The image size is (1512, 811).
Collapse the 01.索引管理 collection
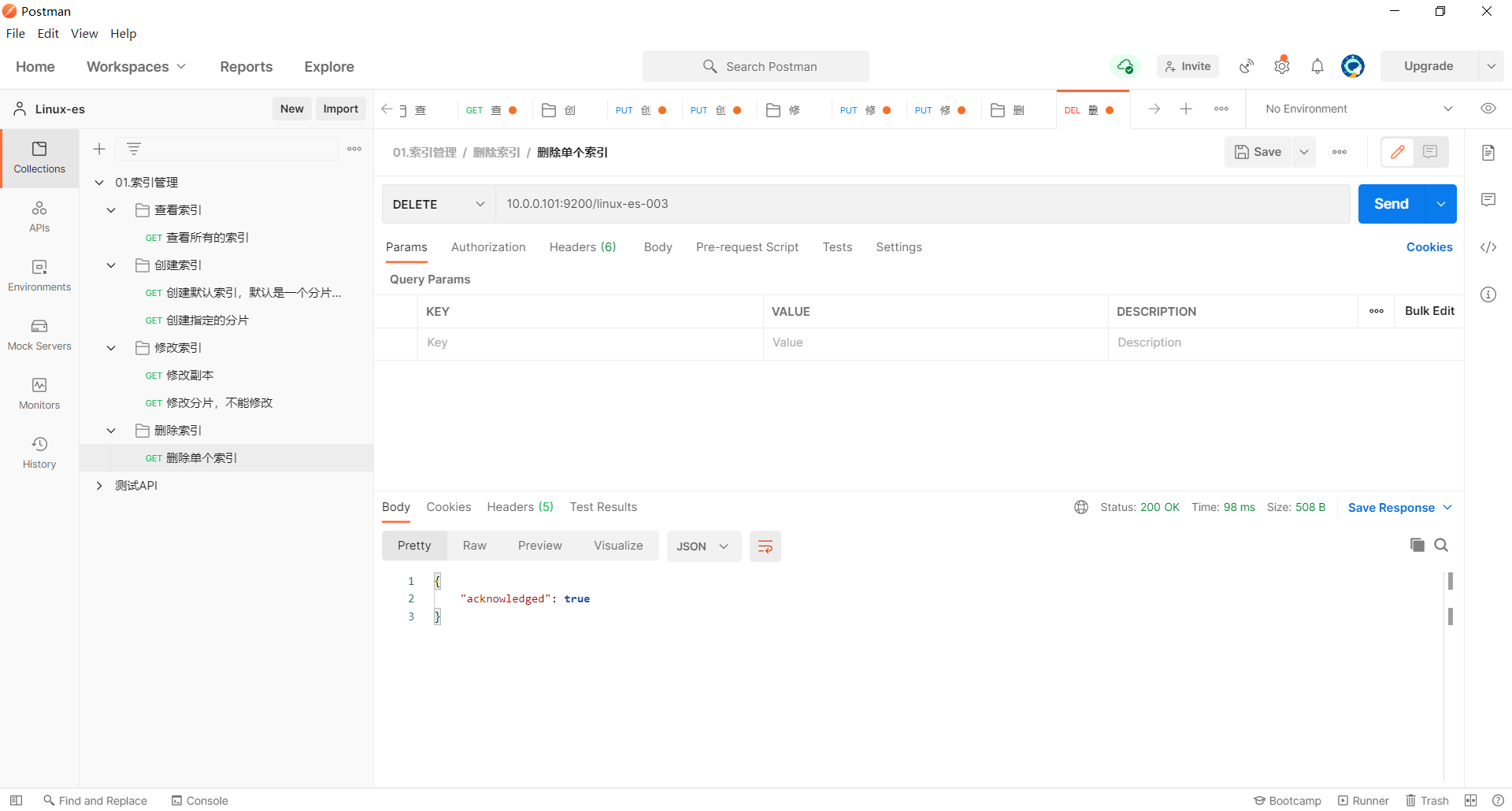[99, 183]
